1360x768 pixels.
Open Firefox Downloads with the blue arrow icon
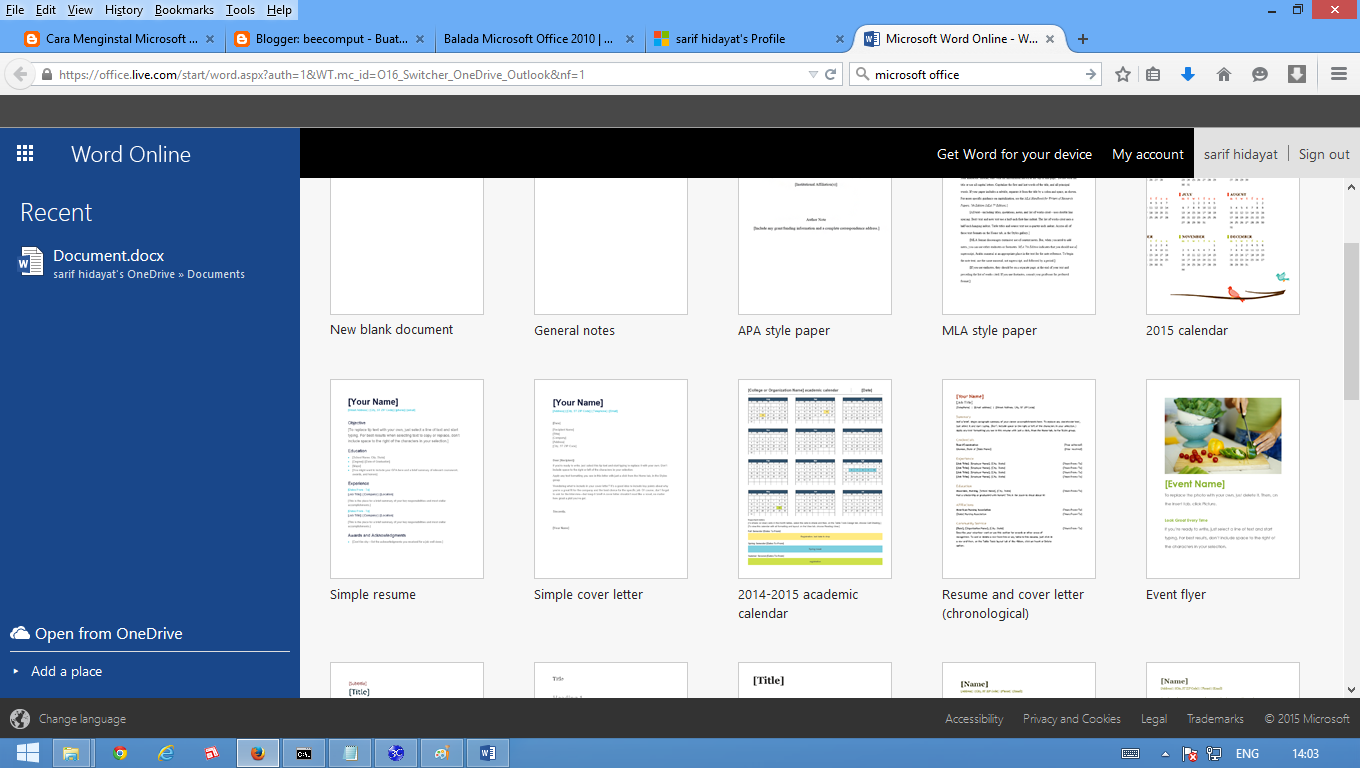click(x=1188, y=73)
